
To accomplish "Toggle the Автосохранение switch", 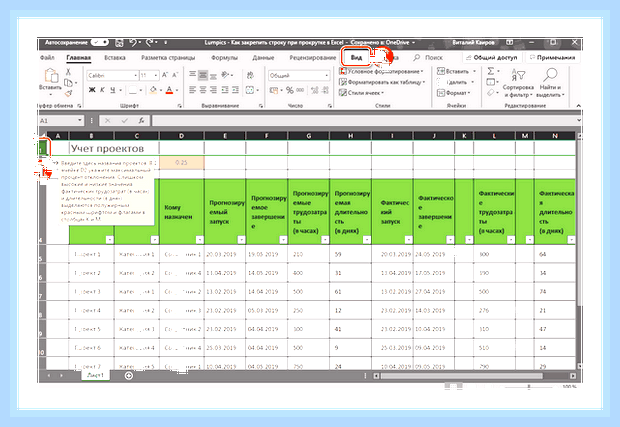I will (100, 42).
